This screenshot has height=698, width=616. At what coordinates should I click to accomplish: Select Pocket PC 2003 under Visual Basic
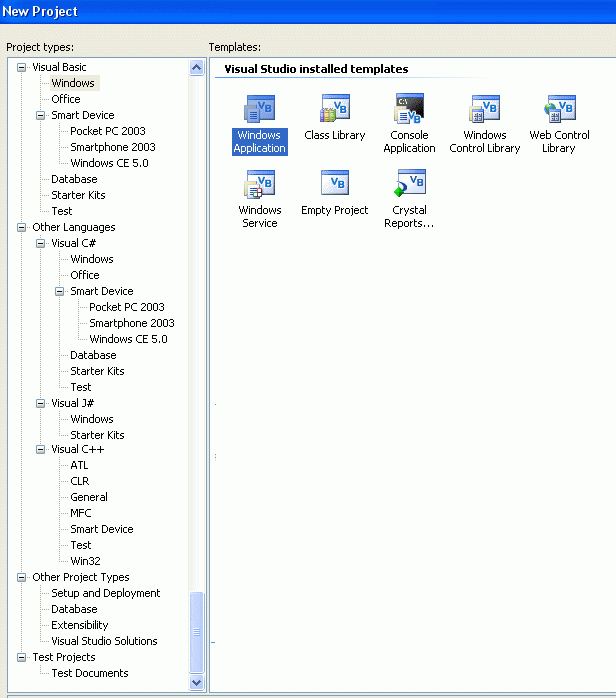click(x=107, y=131)
